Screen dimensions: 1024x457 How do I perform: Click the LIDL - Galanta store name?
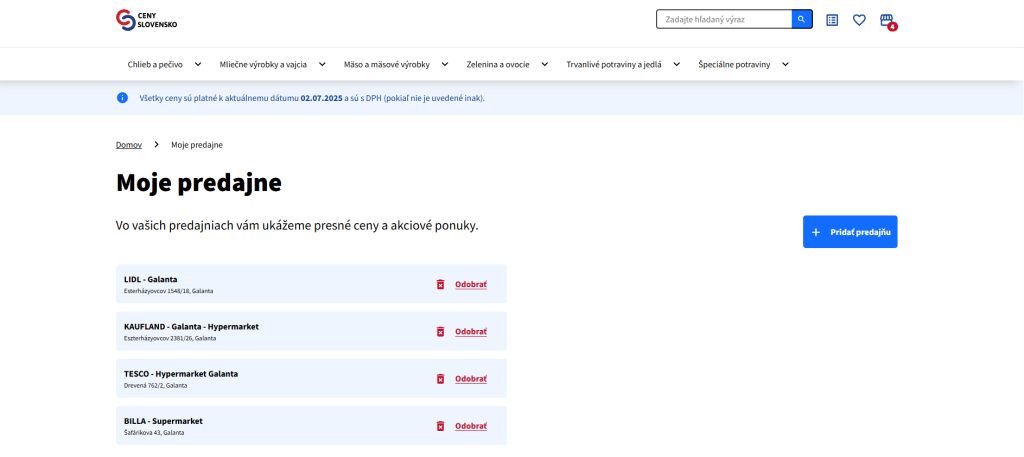151,279
